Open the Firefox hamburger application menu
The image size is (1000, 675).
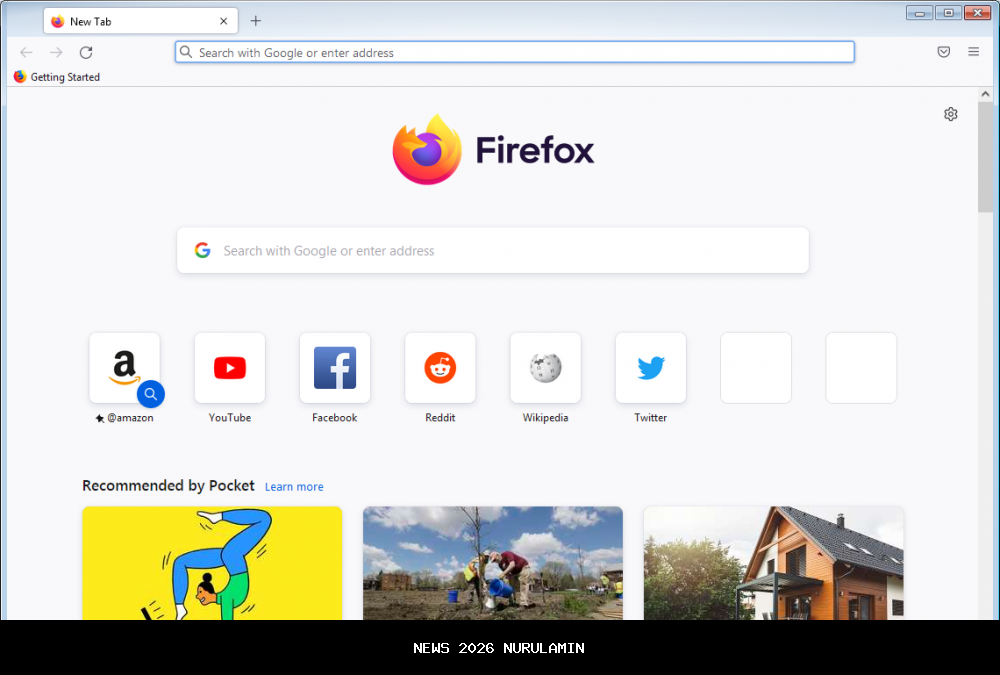[973, 52]
